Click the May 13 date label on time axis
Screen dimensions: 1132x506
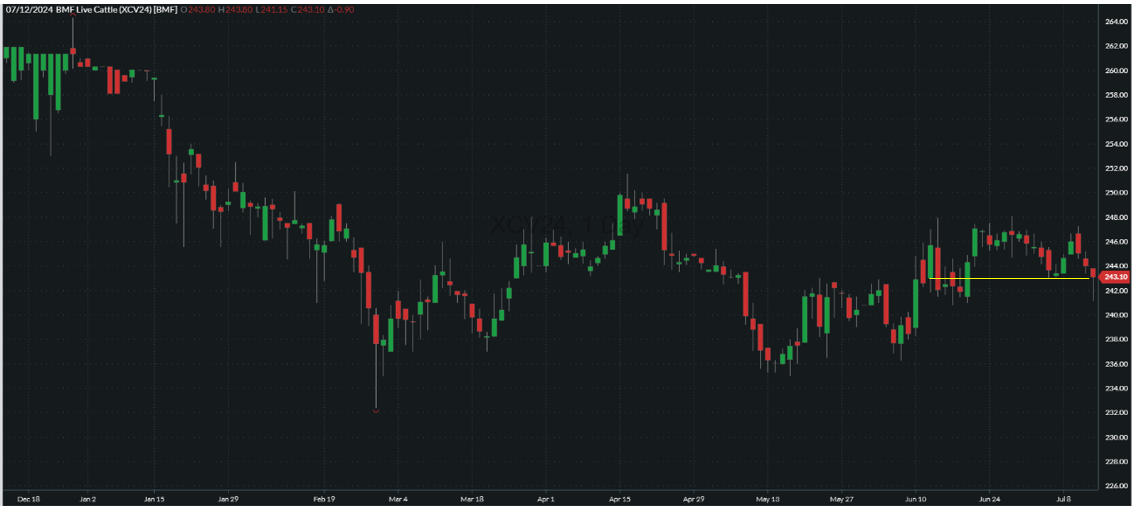point(768,498)
